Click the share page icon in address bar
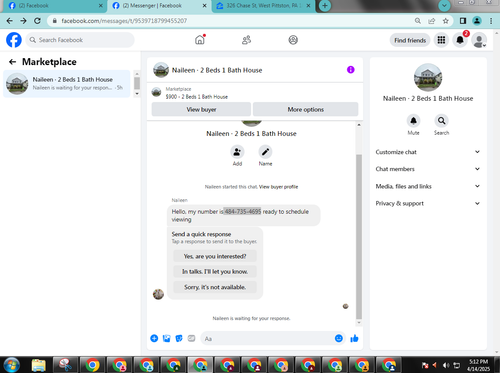Viewport: 500px width, 373px height. click(432, 21)
